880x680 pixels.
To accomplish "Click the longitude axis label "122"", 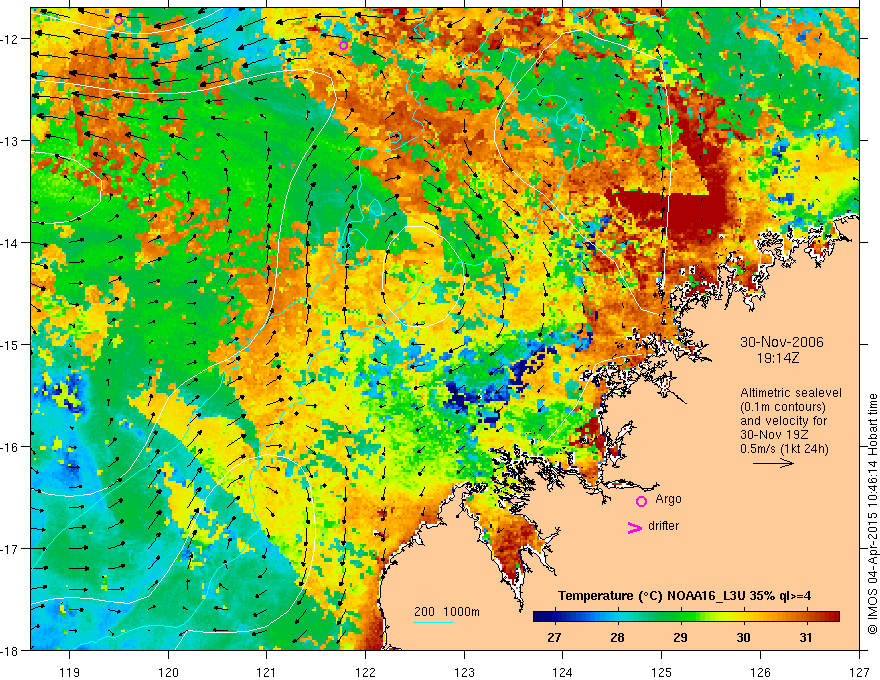I will click(x=365, y=672).
